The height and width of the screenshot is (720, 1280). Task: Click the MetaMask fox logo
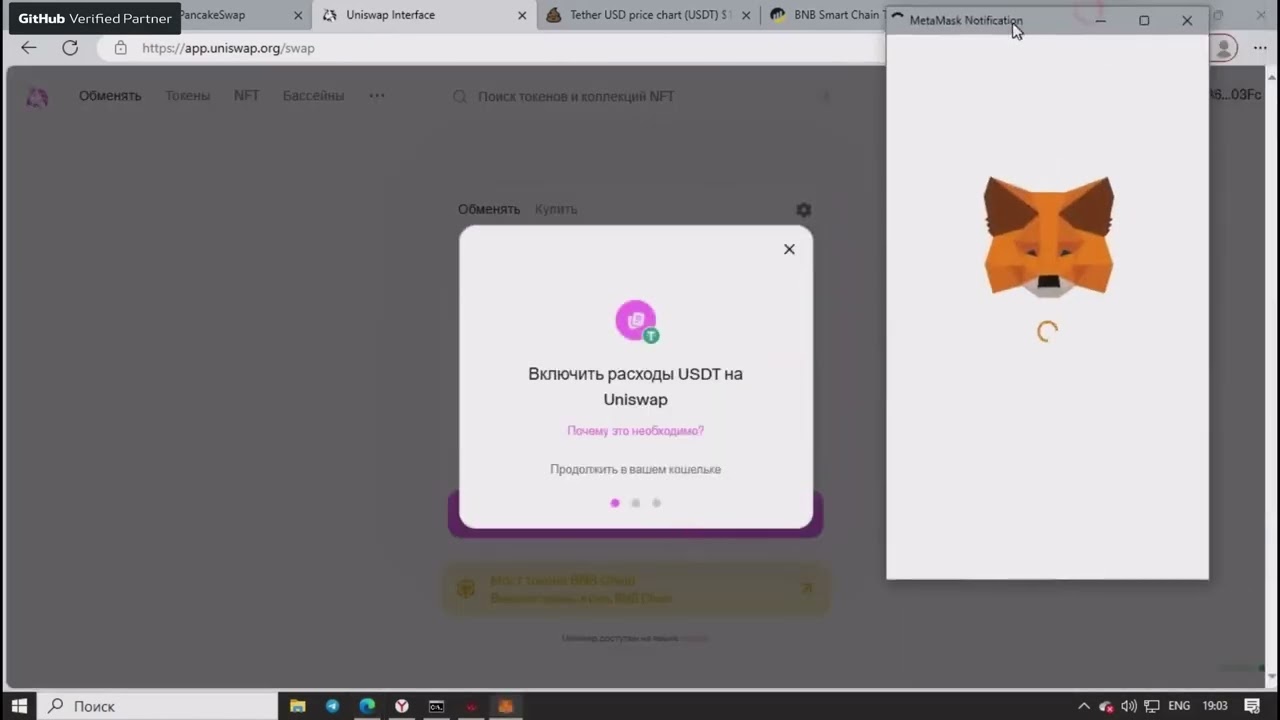click(x=1048, y=237)
